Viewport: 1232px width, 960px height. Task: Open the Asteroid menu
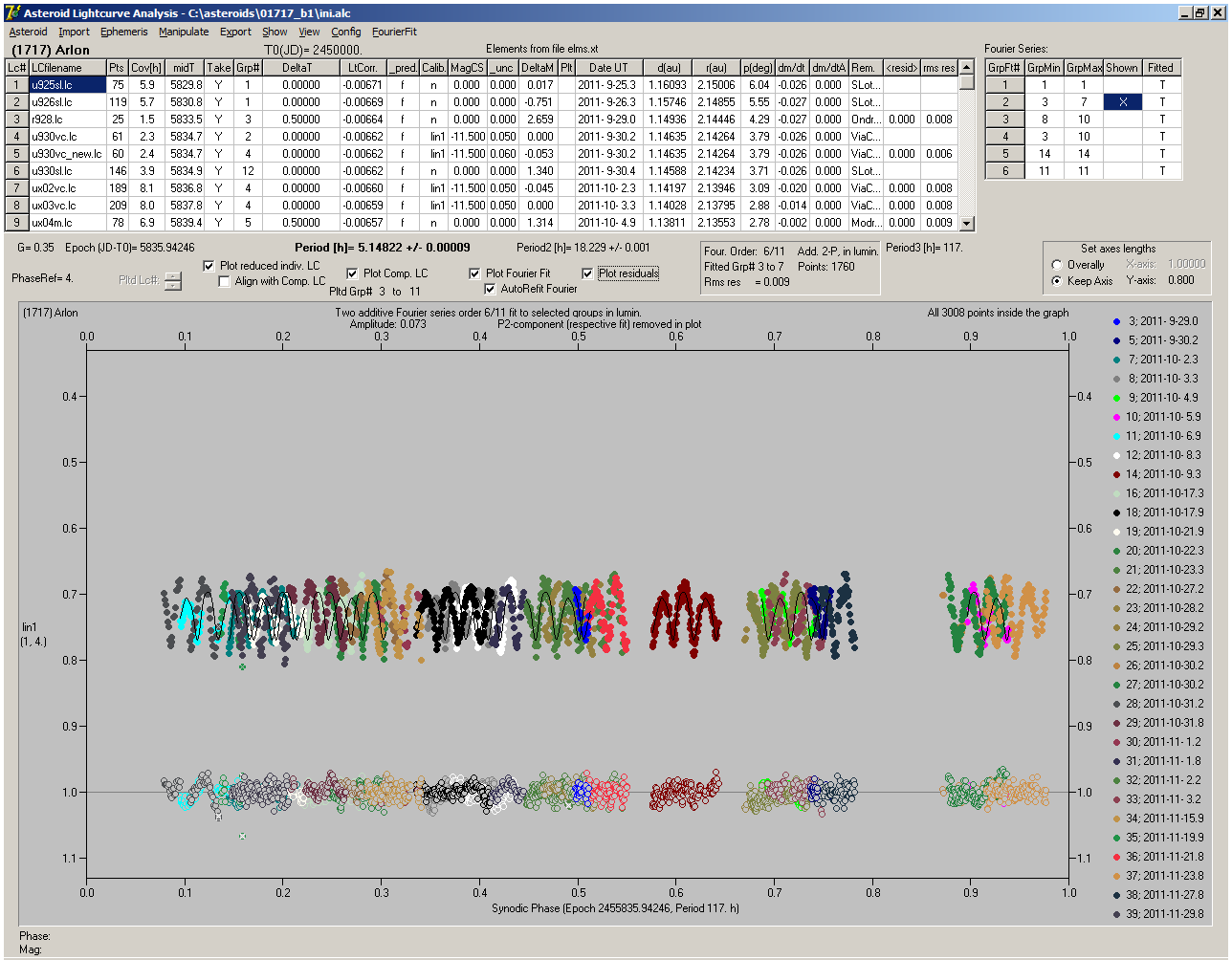tap(28, 32)
